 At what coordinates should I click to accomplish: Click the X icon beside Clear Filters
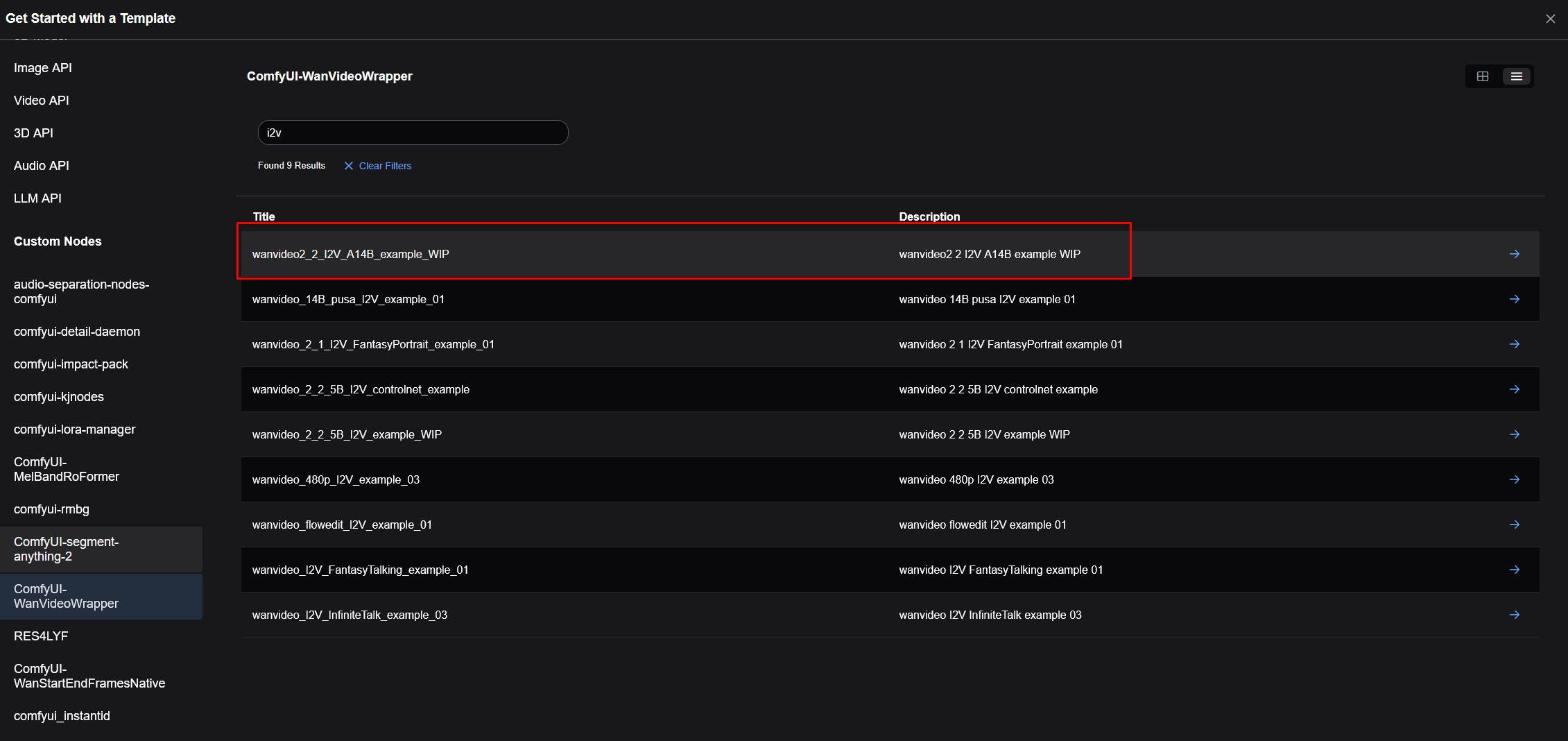coord(349,166)
